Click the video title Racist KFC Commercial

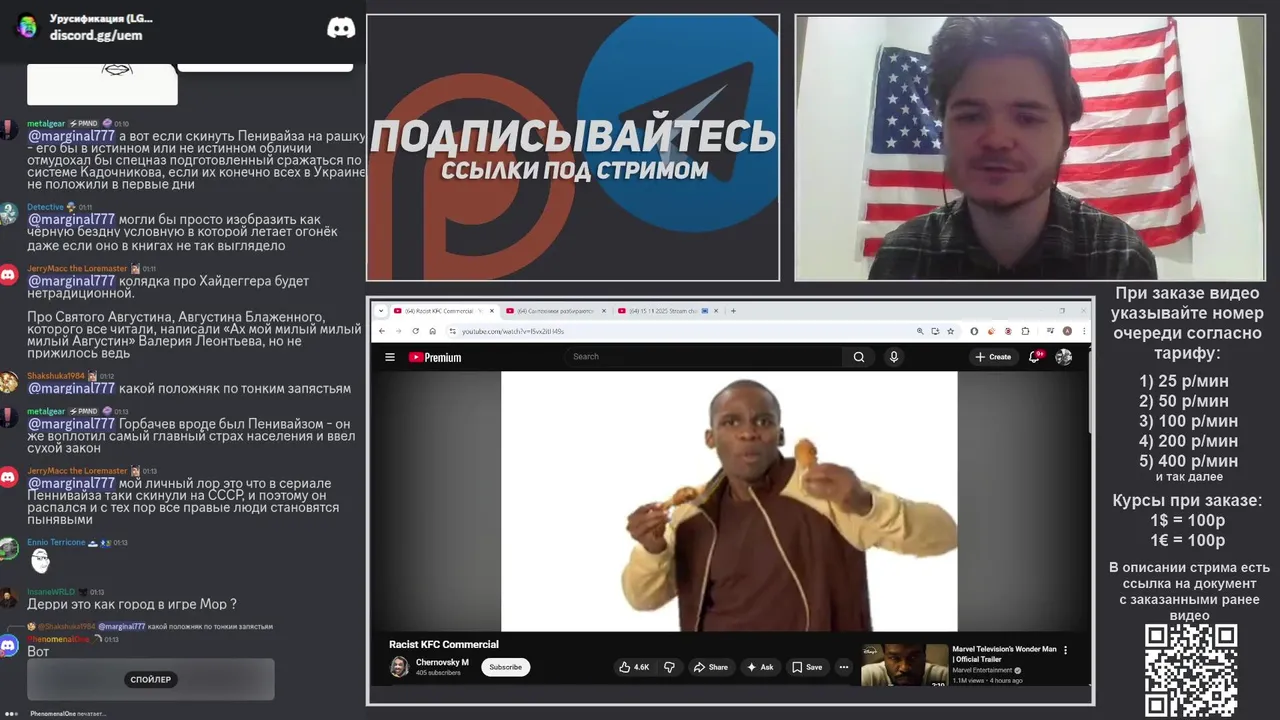point(443,644)
